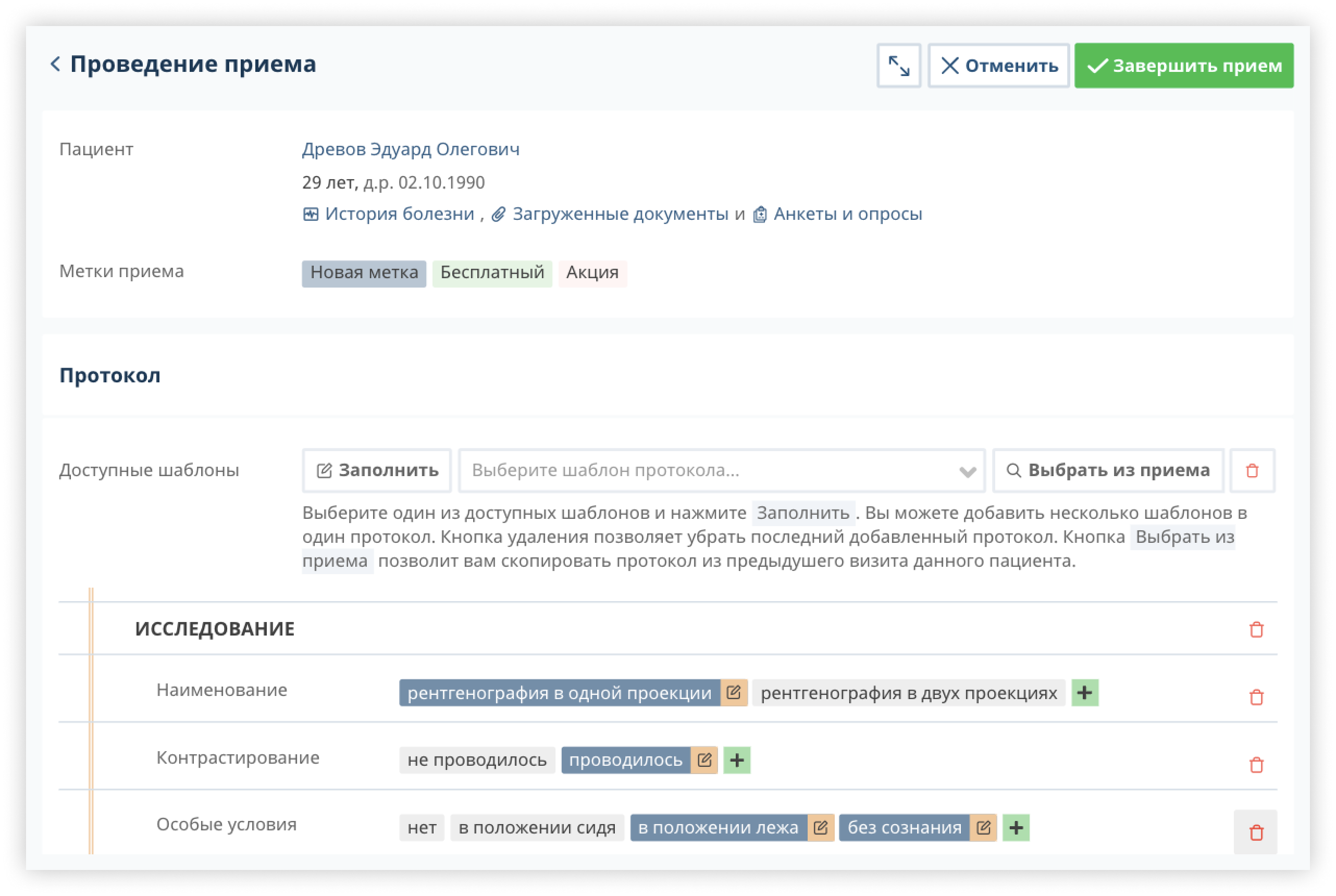
Task: Delete the Контрастирование row
Action: (x=1256, y=765)
